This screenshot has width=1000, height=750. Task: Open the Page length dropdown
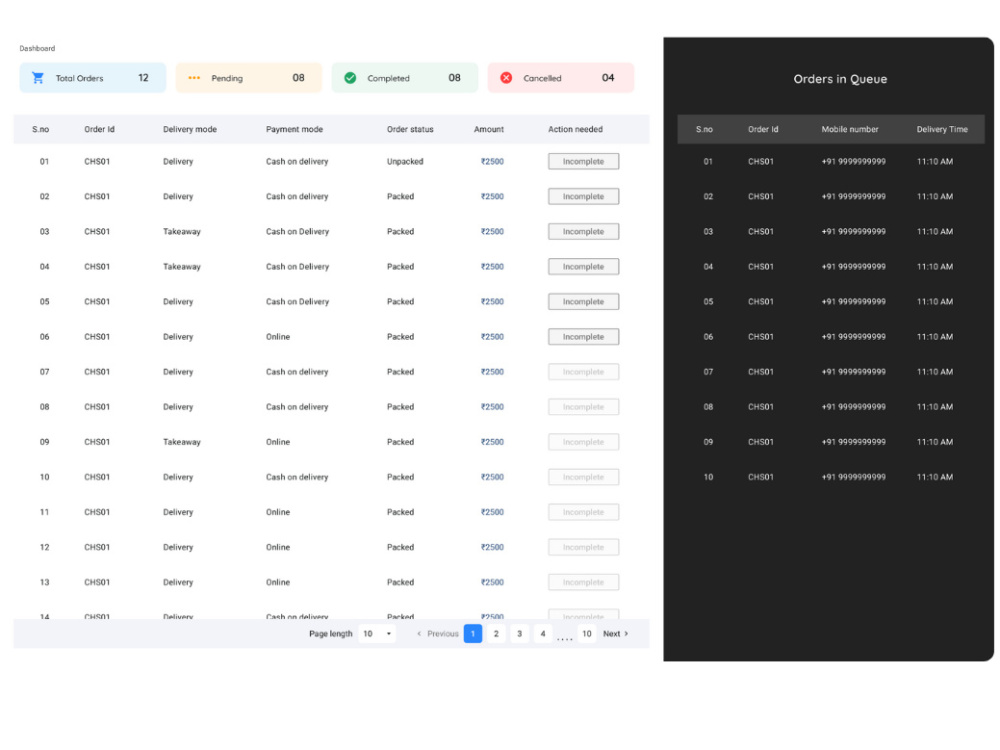pyautogui.click(x=377, y=633)
